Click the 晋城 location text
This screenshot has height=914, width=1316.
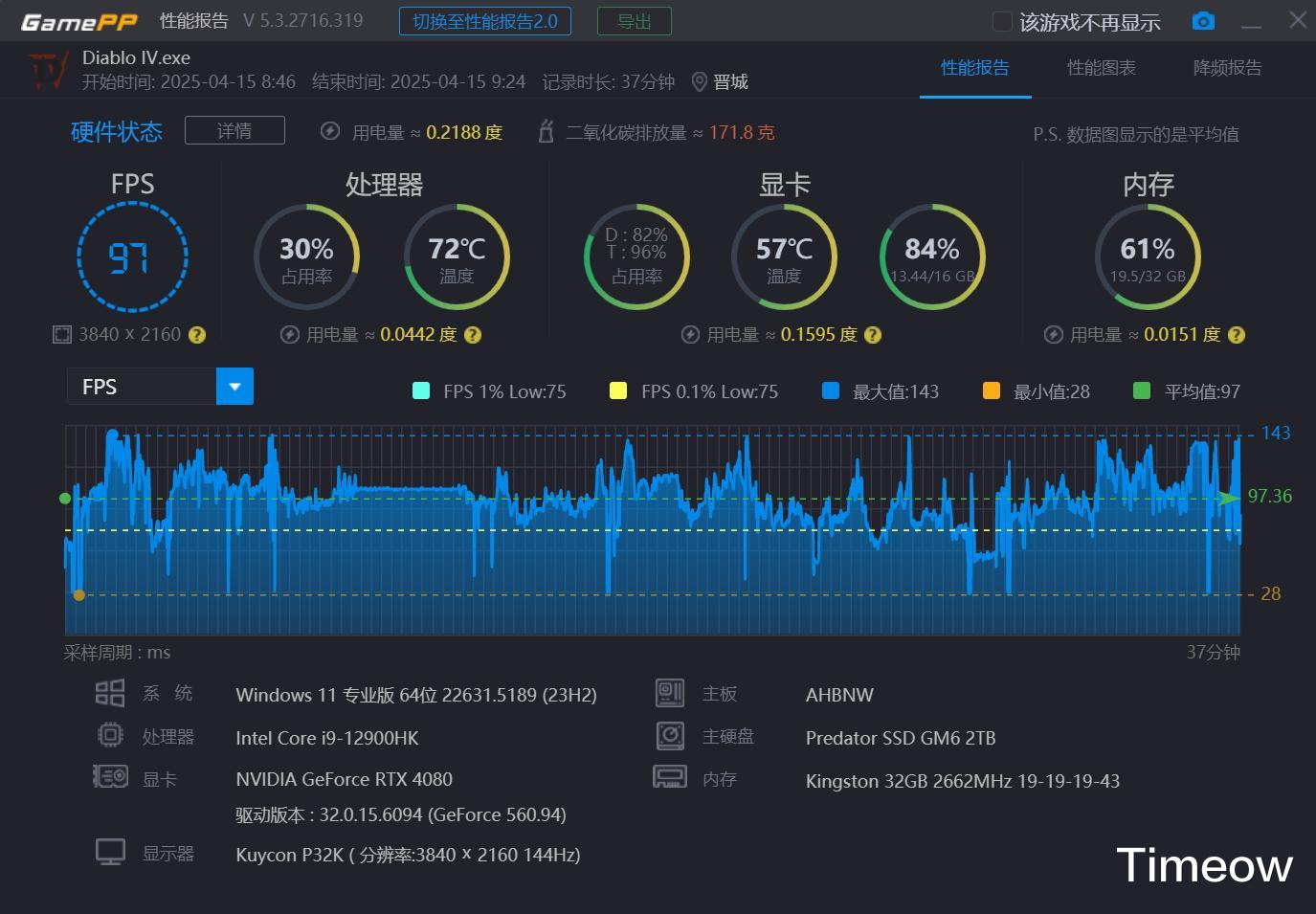coord(731,82)
